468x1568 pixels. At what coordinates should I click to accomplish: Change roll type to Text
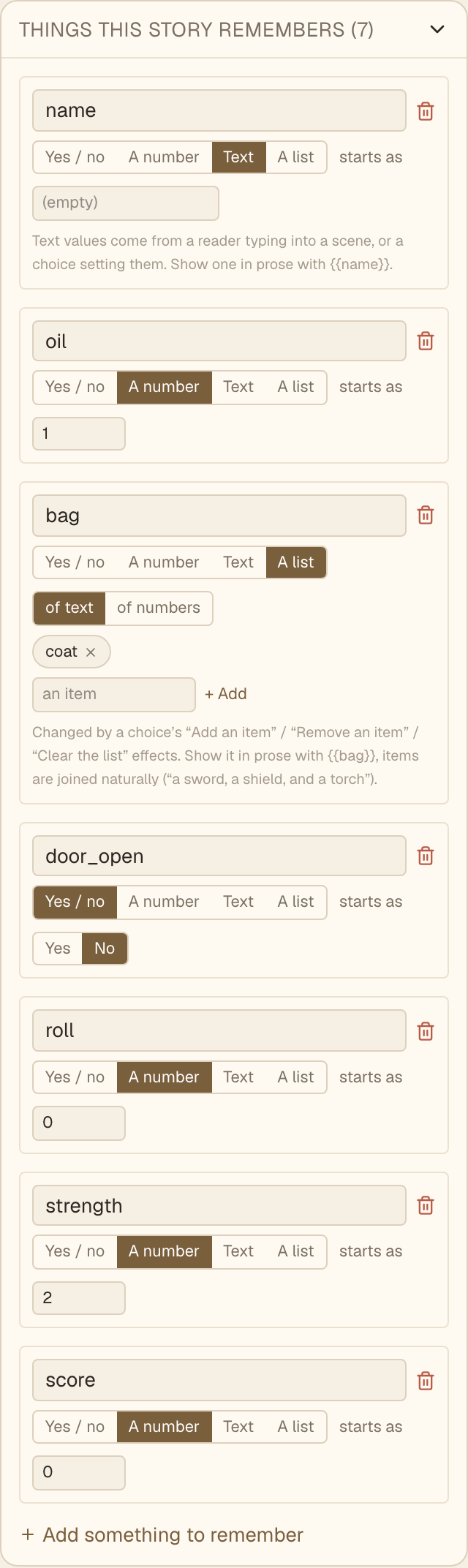tap(238, 1077)
